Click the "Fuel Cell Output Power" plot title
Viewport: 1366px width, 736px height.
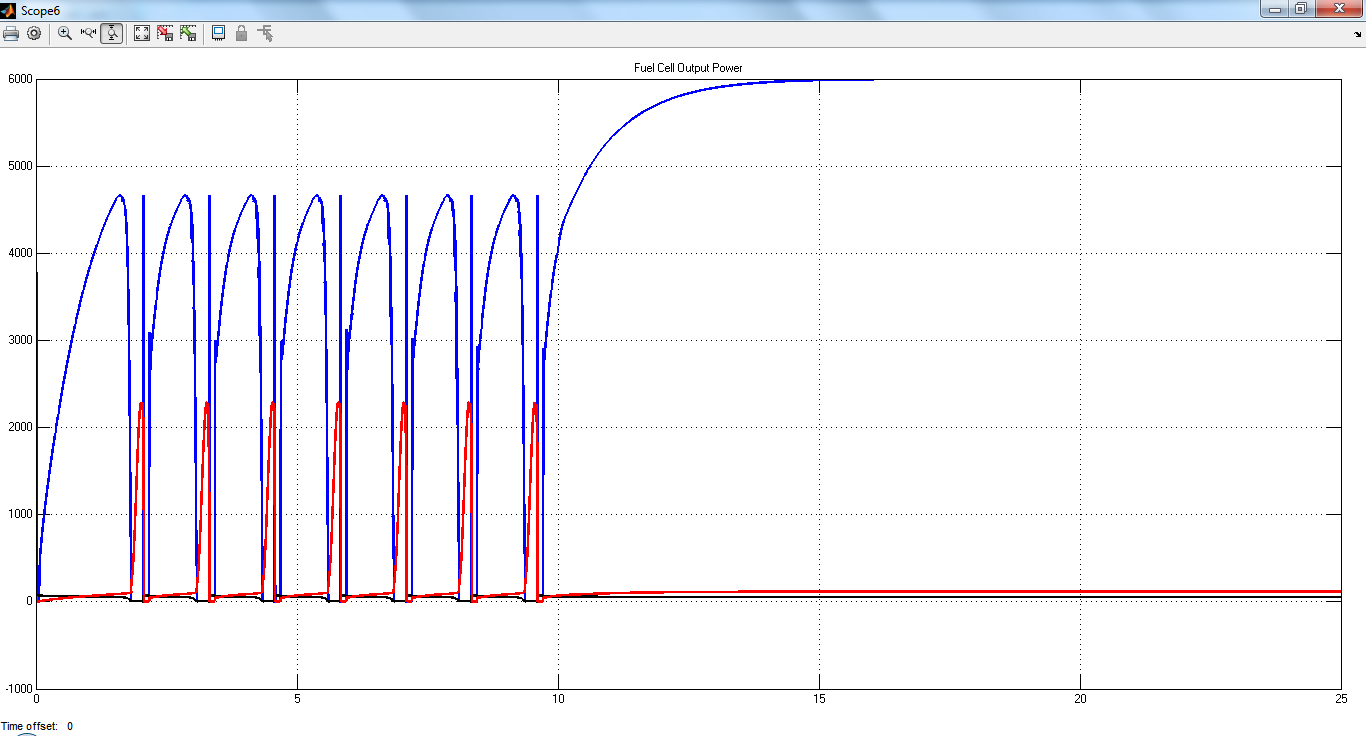pyautogui.click(x=688, y=68)
